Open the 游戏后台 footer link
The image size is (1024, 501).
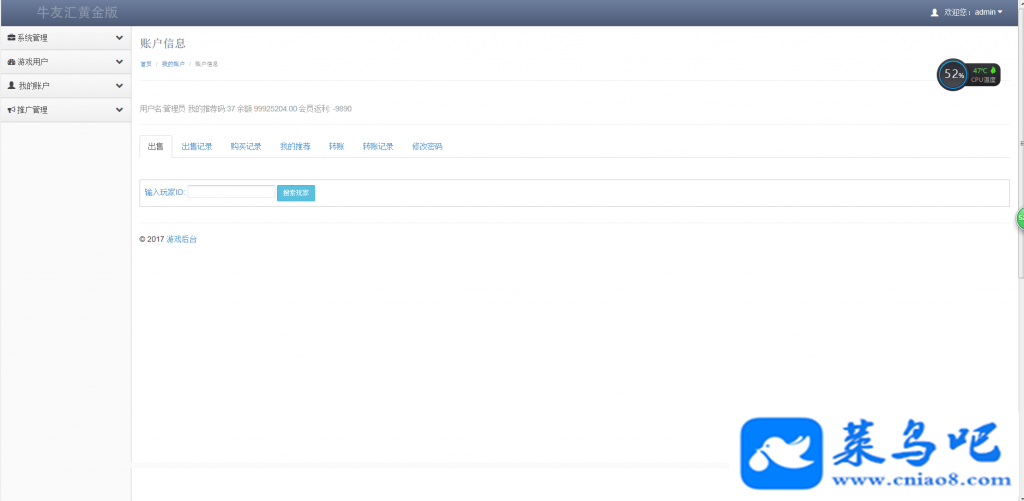(x=182, y=240)
